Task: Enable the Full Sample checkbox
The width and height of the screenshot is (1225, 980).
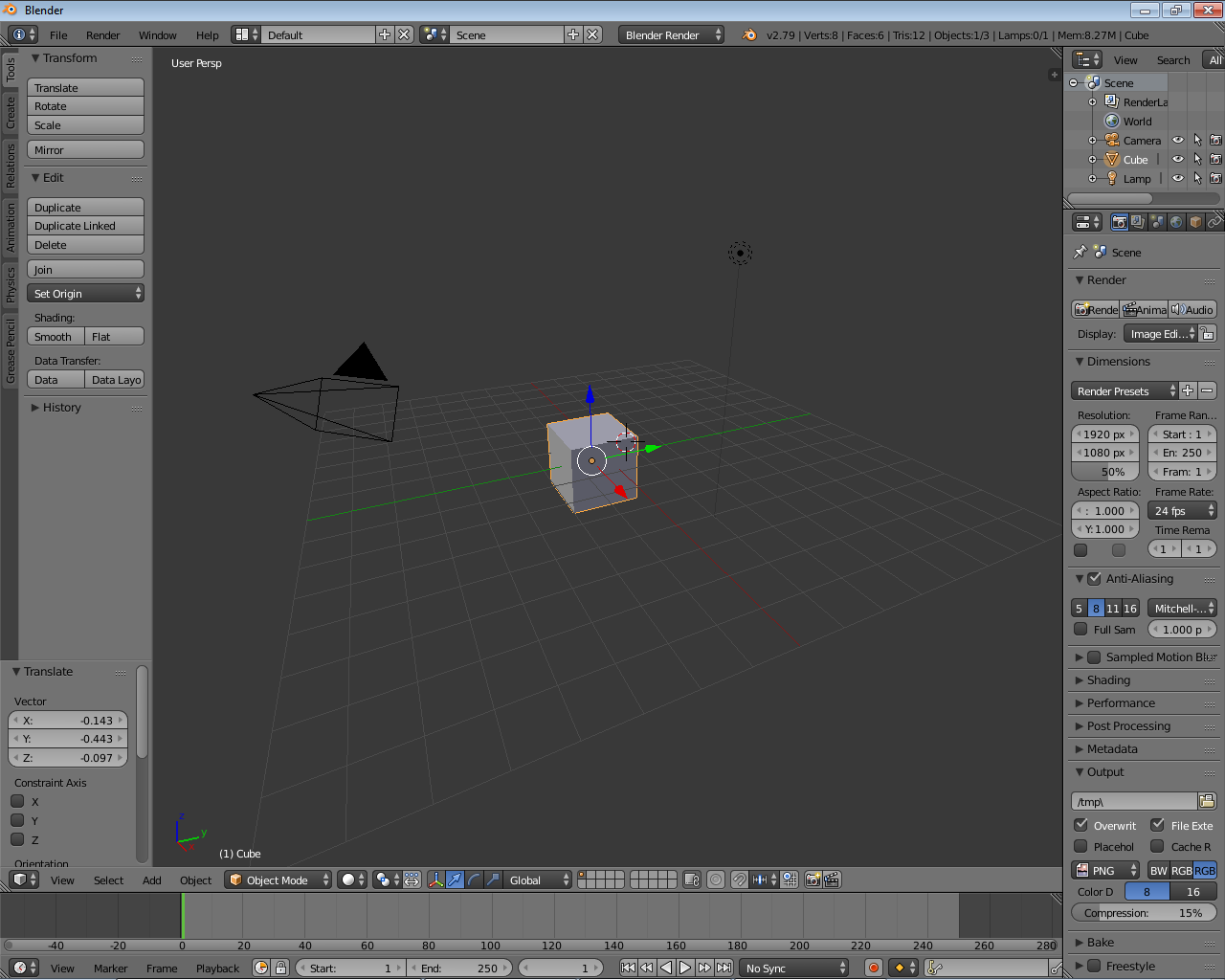Action: [1080, 630]
